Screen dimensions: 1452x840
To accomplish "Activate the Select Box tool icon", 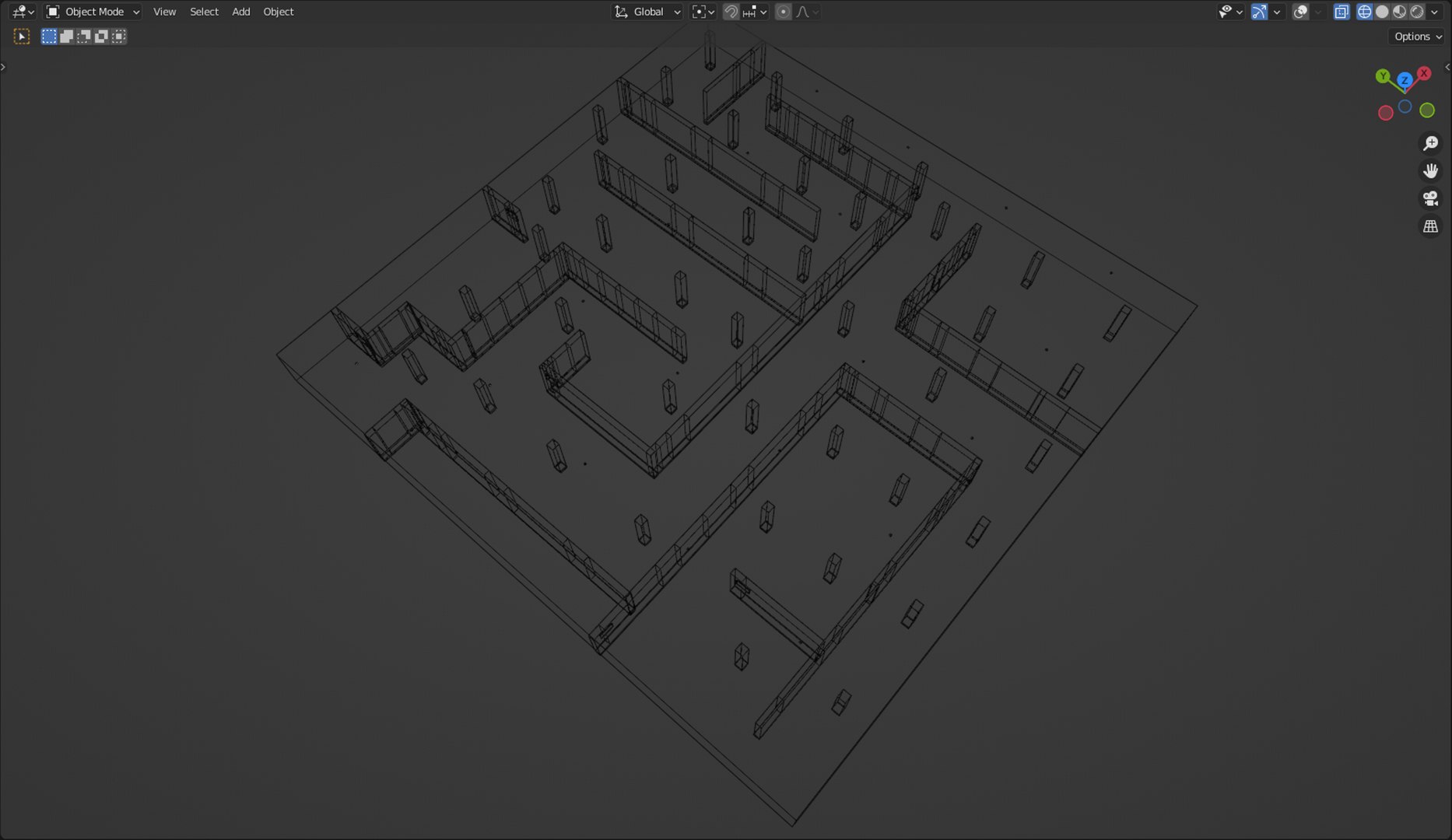I will click(x=22, y=37).
